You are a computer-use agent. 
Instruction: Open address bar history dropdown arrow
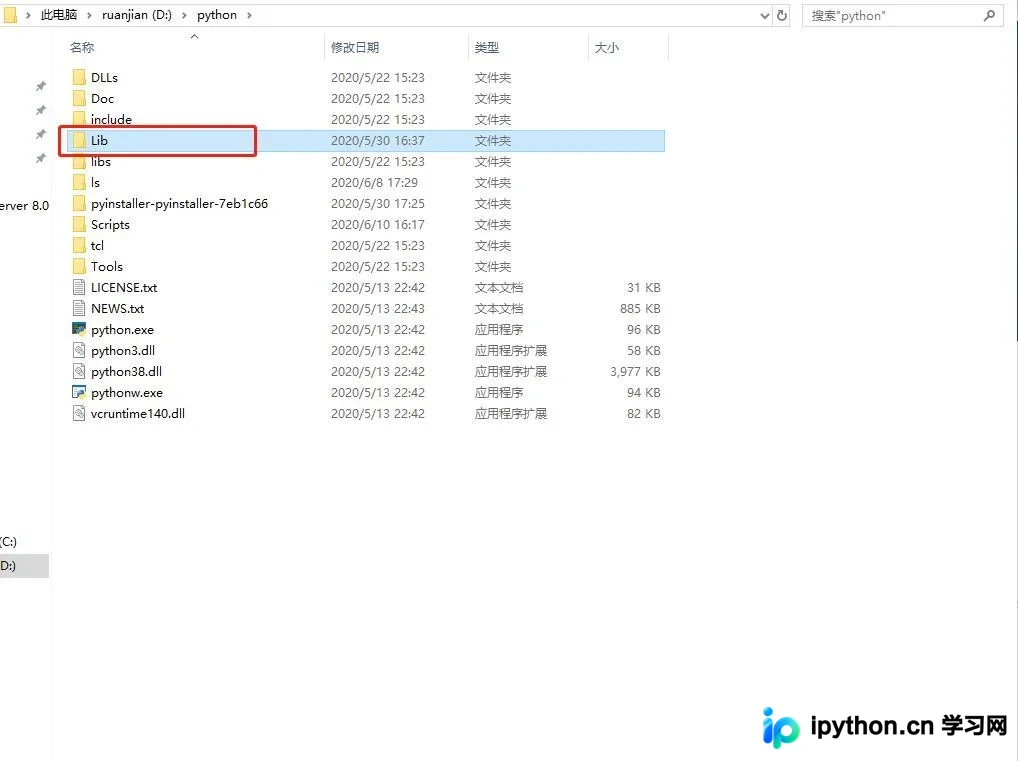(765, 16)
